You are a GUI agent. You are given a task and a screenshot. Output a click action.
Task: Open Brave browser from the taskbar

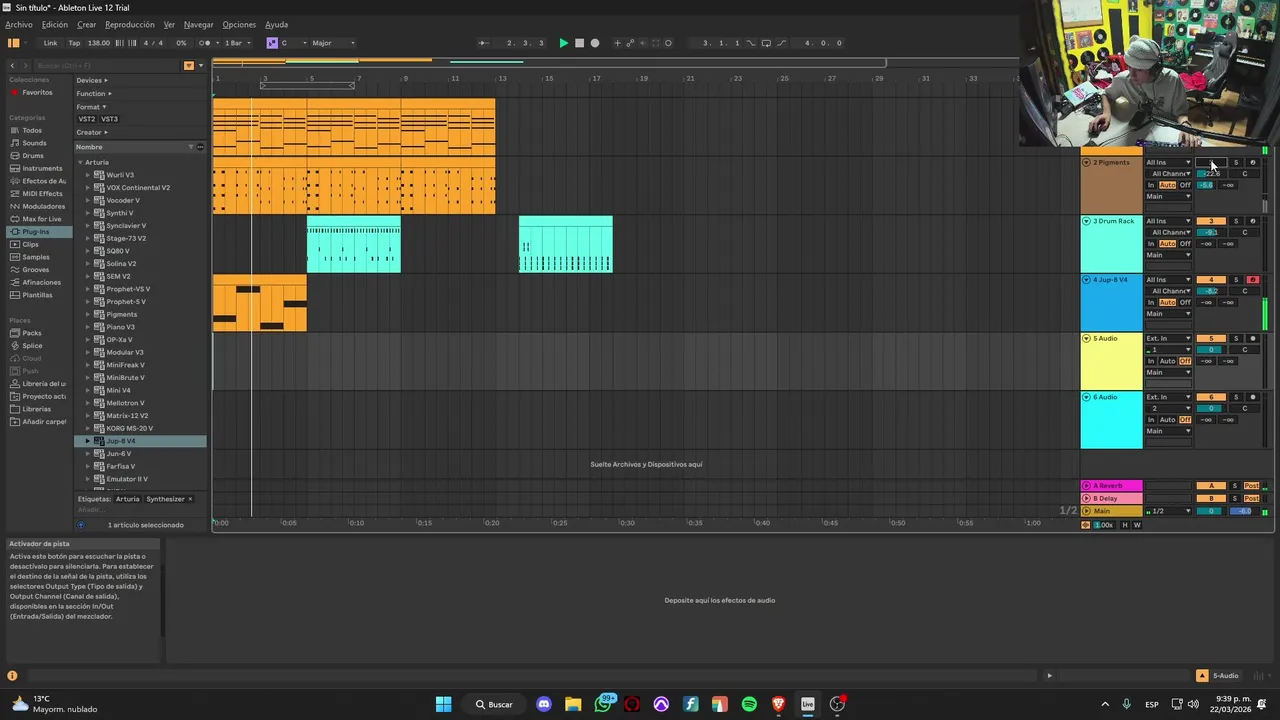tap(778, 704)
